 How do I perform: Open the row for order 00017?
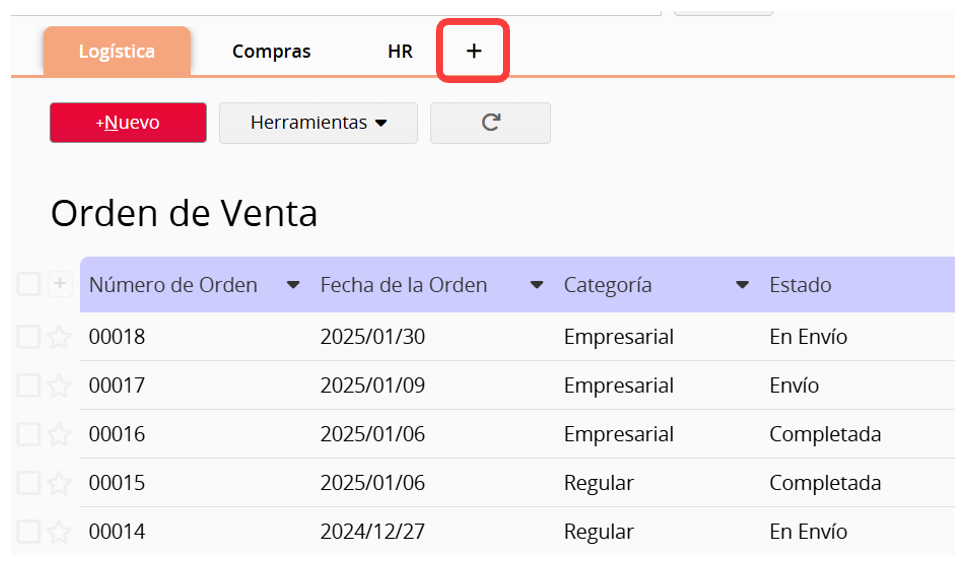click(x=517, y=385)
